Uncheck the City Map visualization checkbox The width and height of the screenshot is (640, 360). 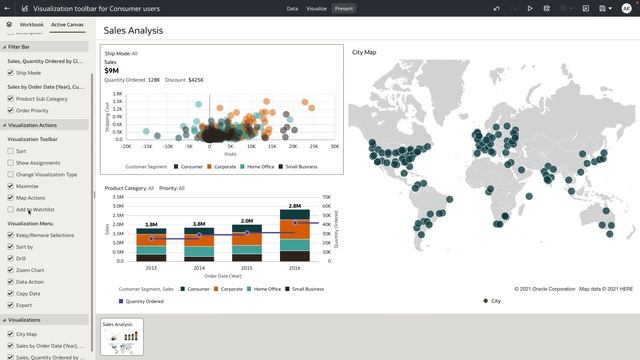tap(11, 334)
